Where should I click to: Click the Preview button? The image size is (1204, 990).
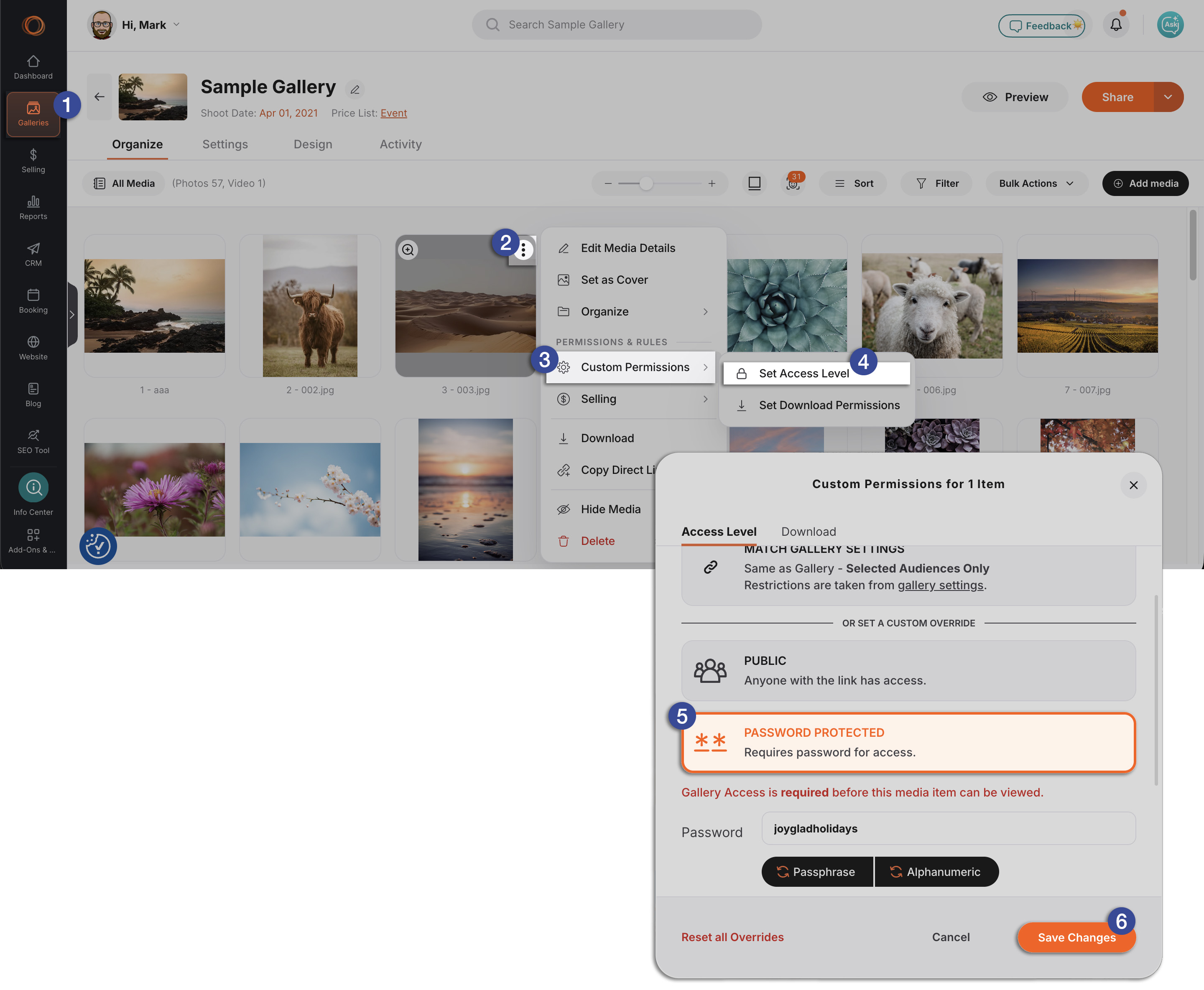(1015, 97)
